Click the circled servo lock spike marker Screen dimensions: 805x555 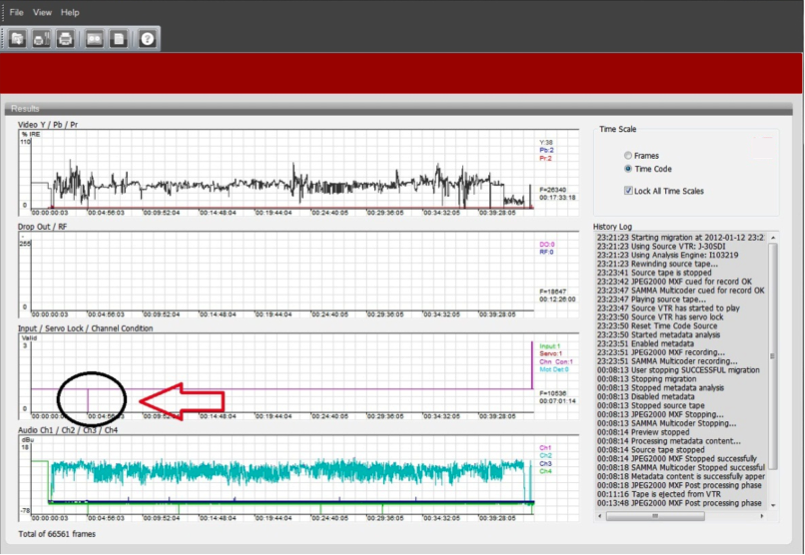click(x=88, y=398)
